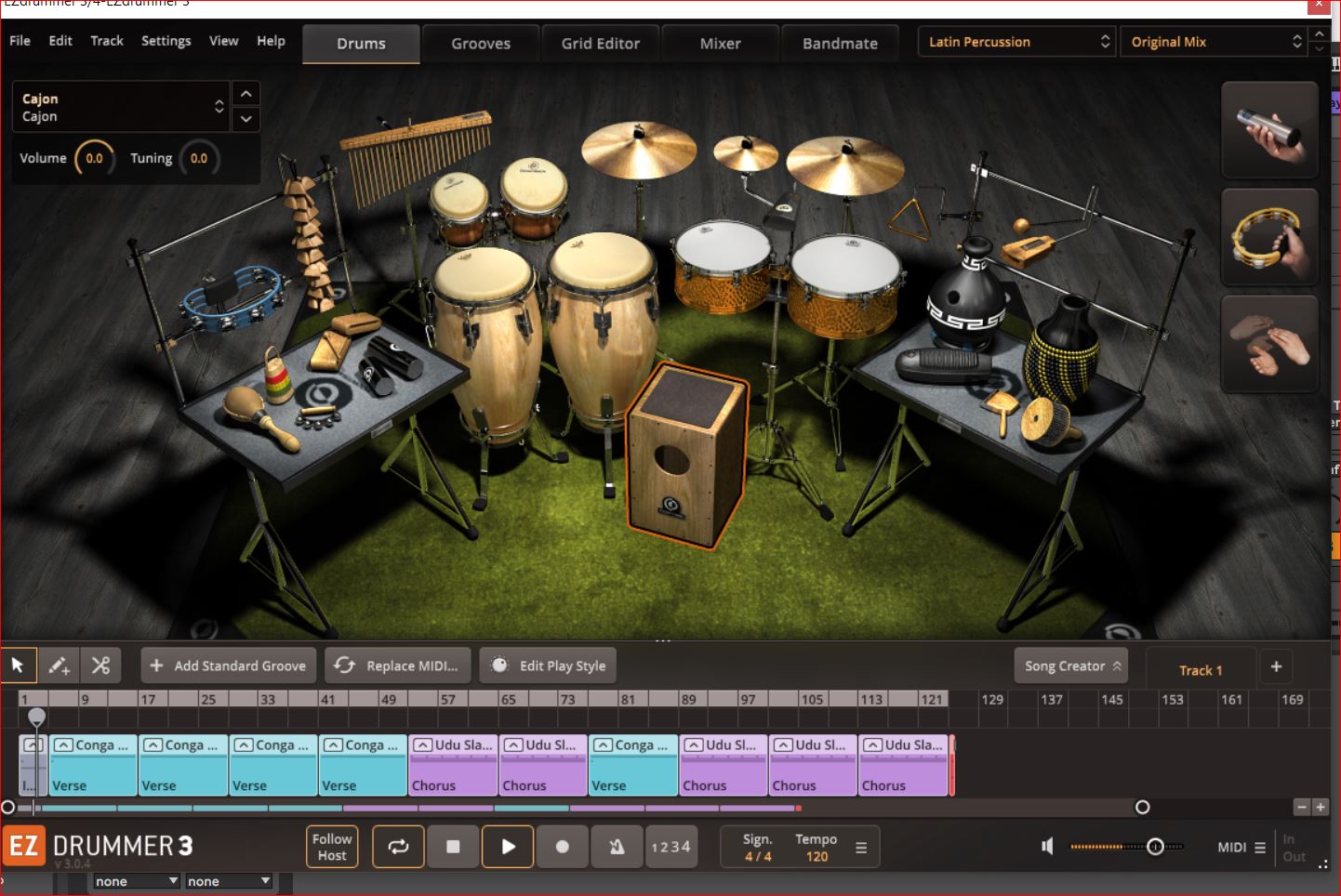Select the scissors split tool
Screen dimensions: 1341x896
coord(101,665)
